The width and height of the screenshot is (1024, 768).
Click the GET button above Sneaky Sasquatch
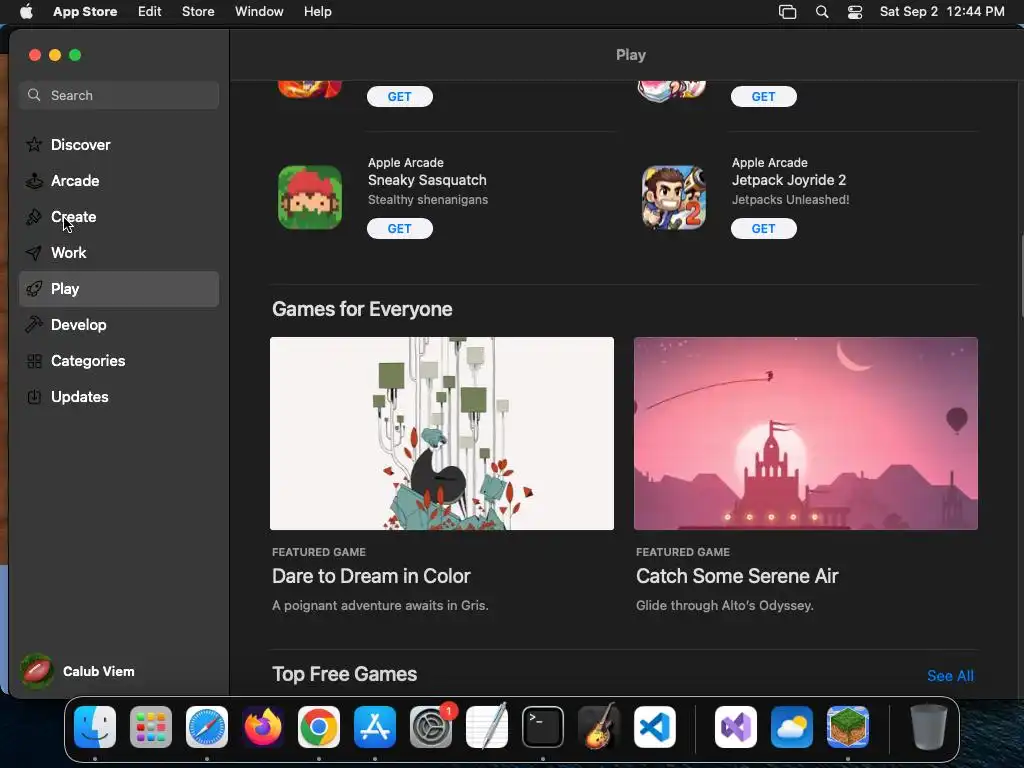pyautogui.click(x=400, y=97)
